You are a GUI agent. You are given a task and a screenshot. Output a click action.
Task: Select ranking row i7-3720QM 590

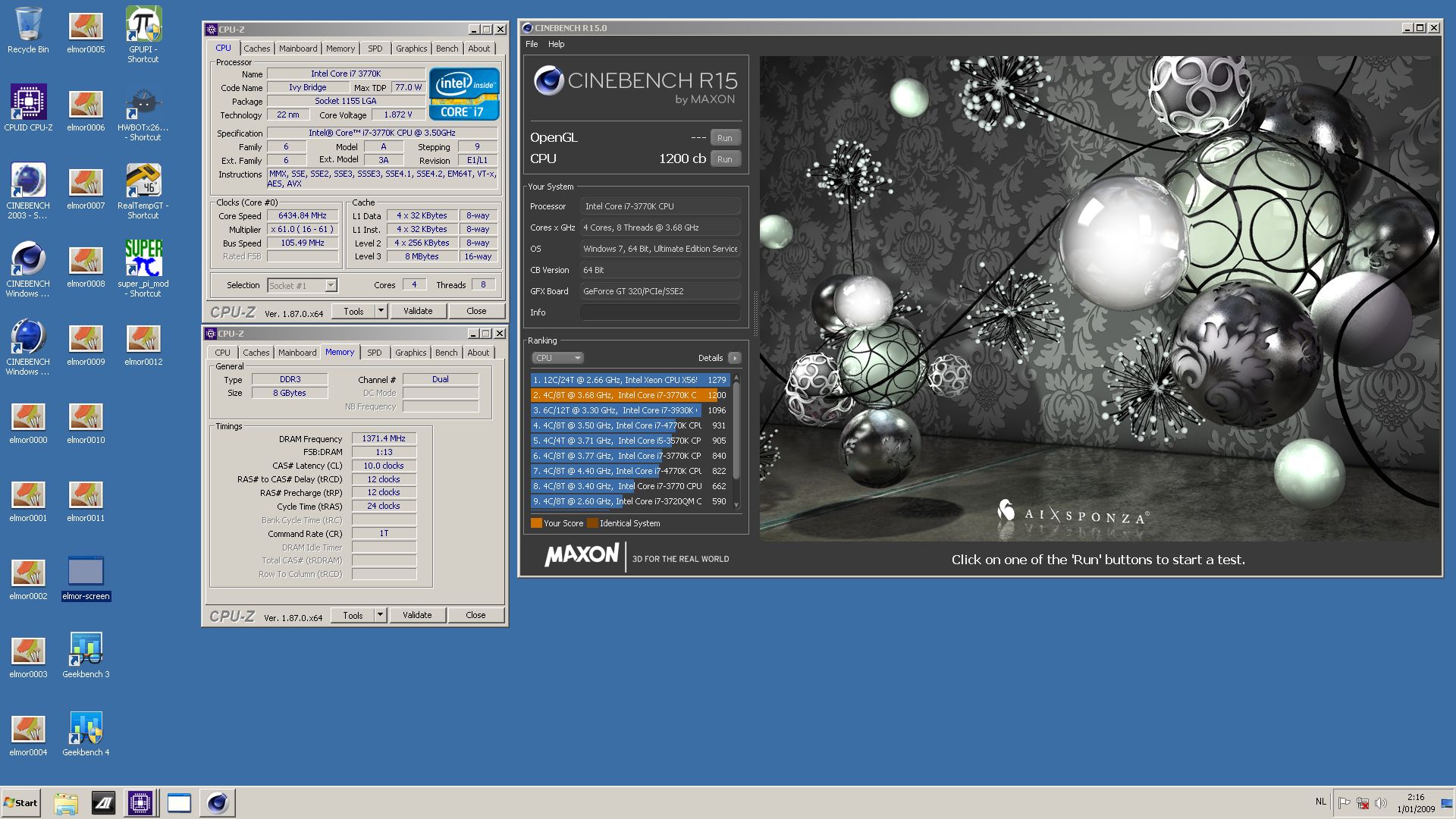[629, 501]
